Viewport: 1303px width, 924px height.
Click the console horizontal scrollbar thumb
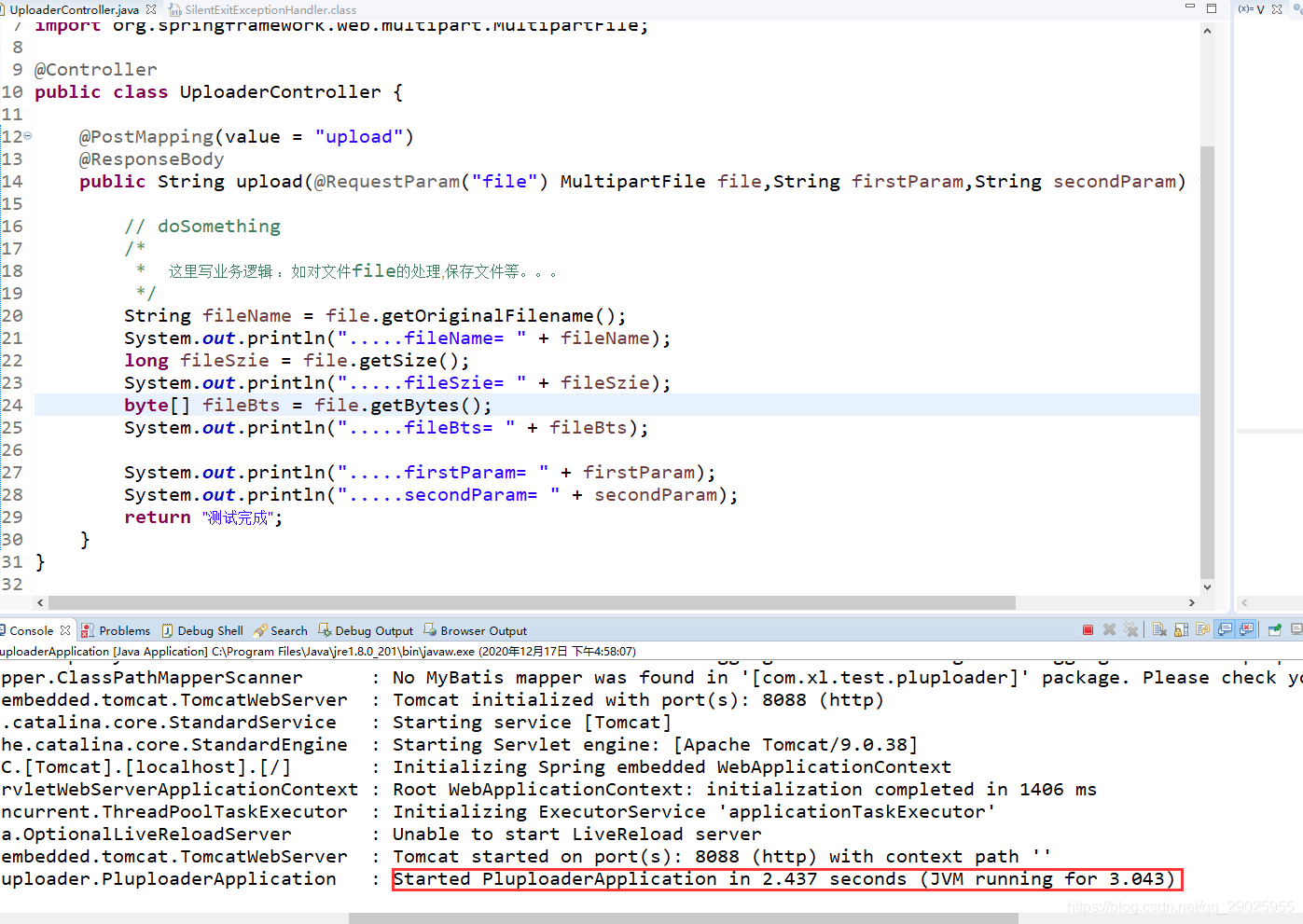click(684, 918)
